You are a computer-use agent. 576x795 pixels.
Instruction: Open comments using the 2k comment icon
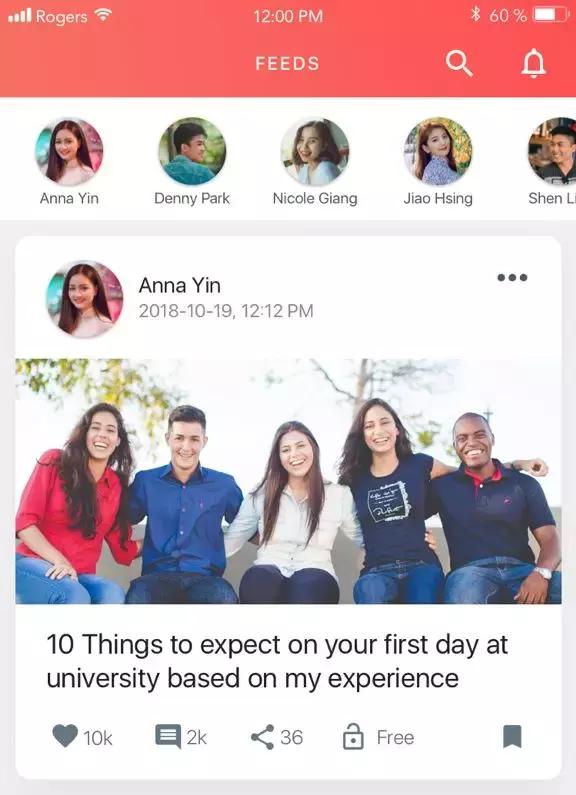click(x=168, y=737)
